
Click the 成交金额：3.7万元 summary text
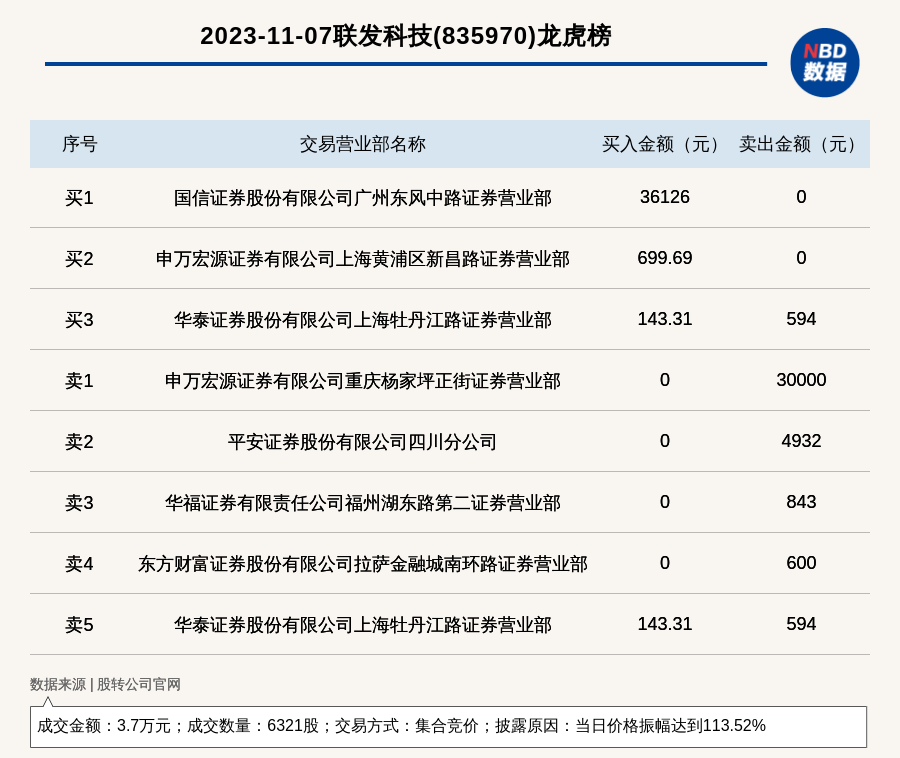[x=104, y=726]
